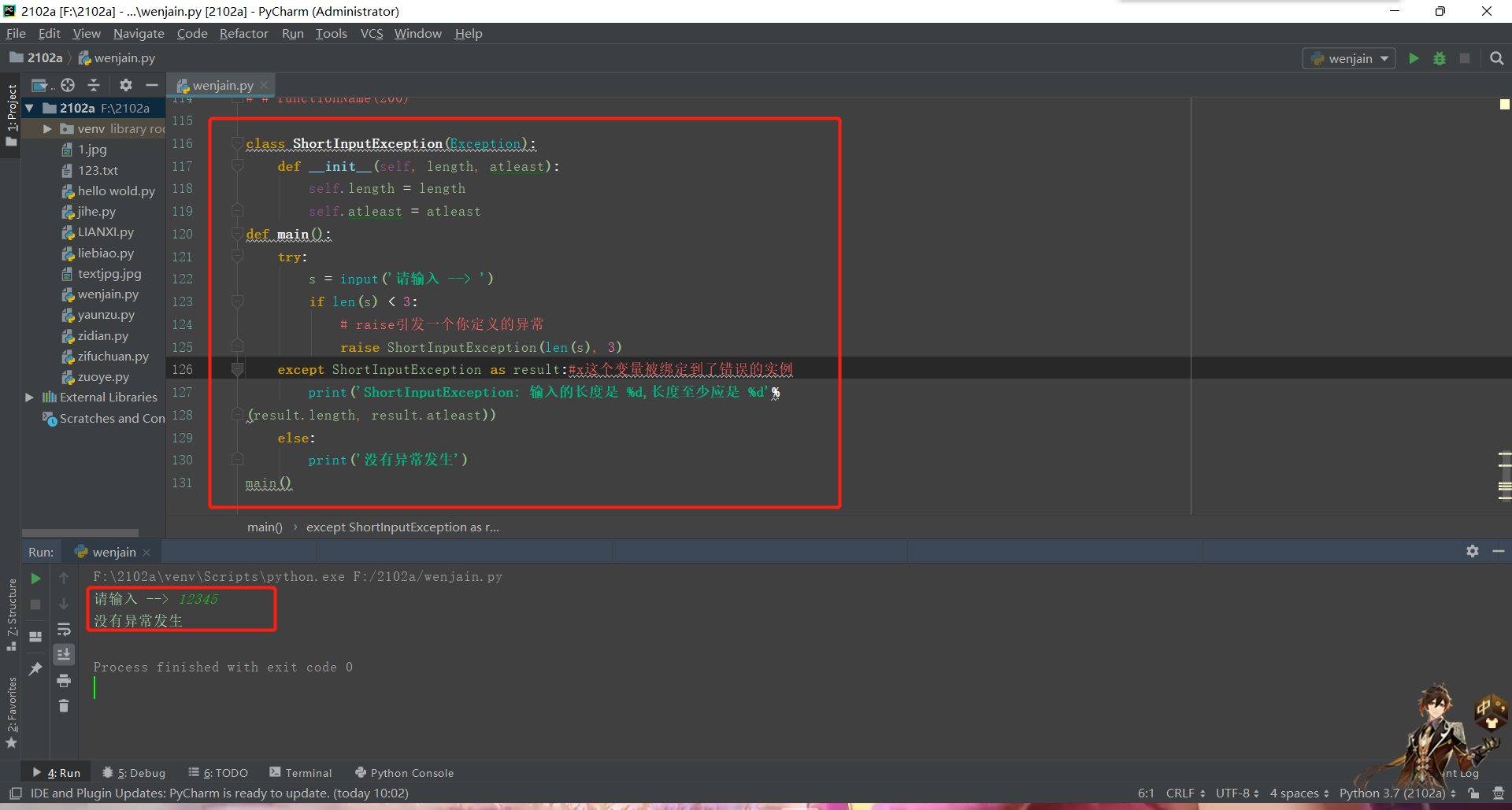The width and height of the screenshot is (1512, 810).
Task: Open zidian.py from the project tree
Action: (x=102, y=335)
